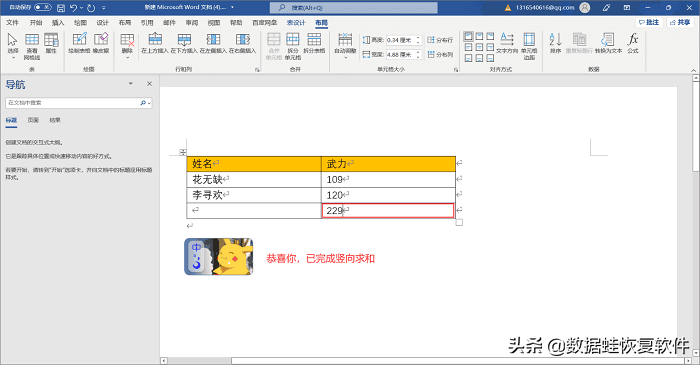Click the Save icon in quick access toolbar
The height and width of the screenshot is (365, 700).
(x=61, y=8)
